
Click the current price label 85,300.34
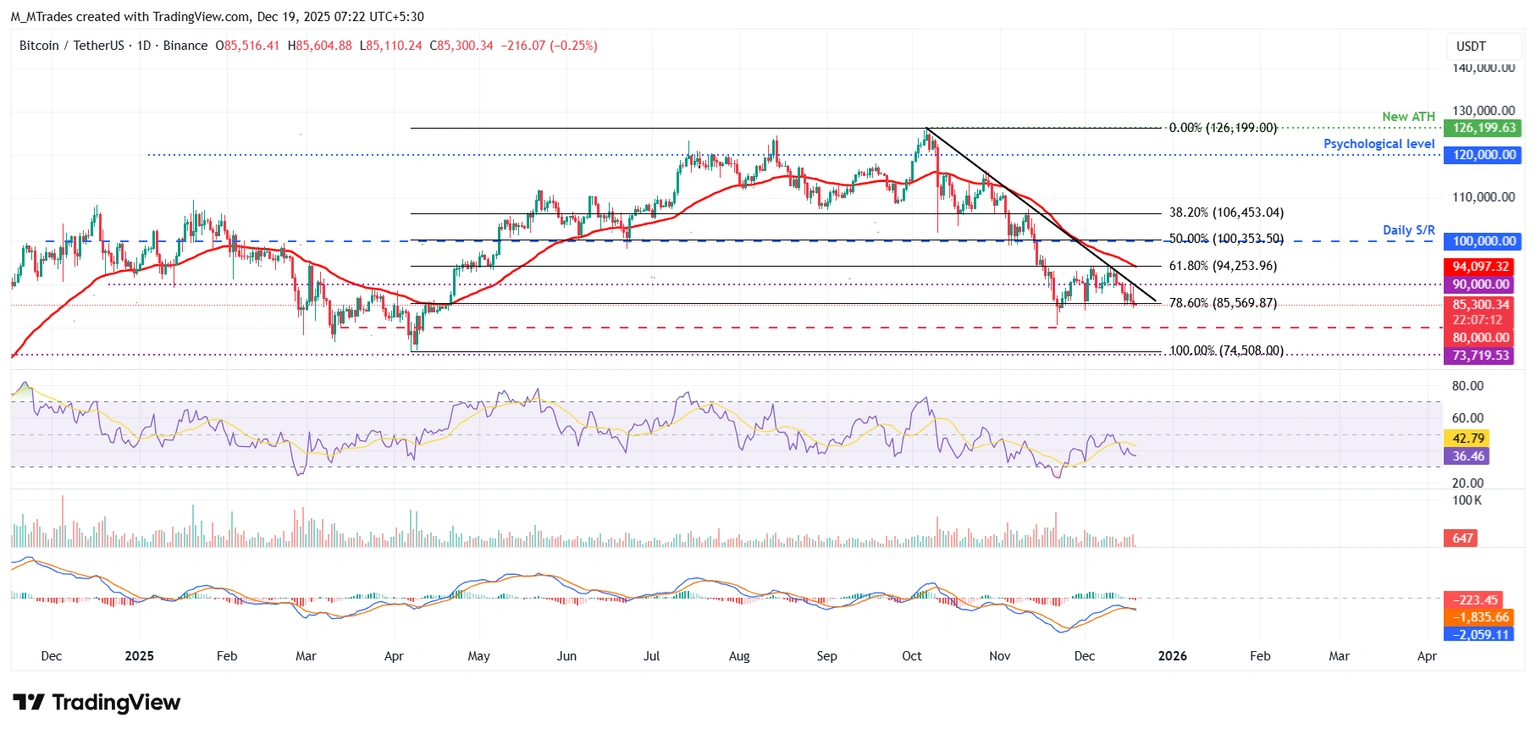pos(1482,304)
